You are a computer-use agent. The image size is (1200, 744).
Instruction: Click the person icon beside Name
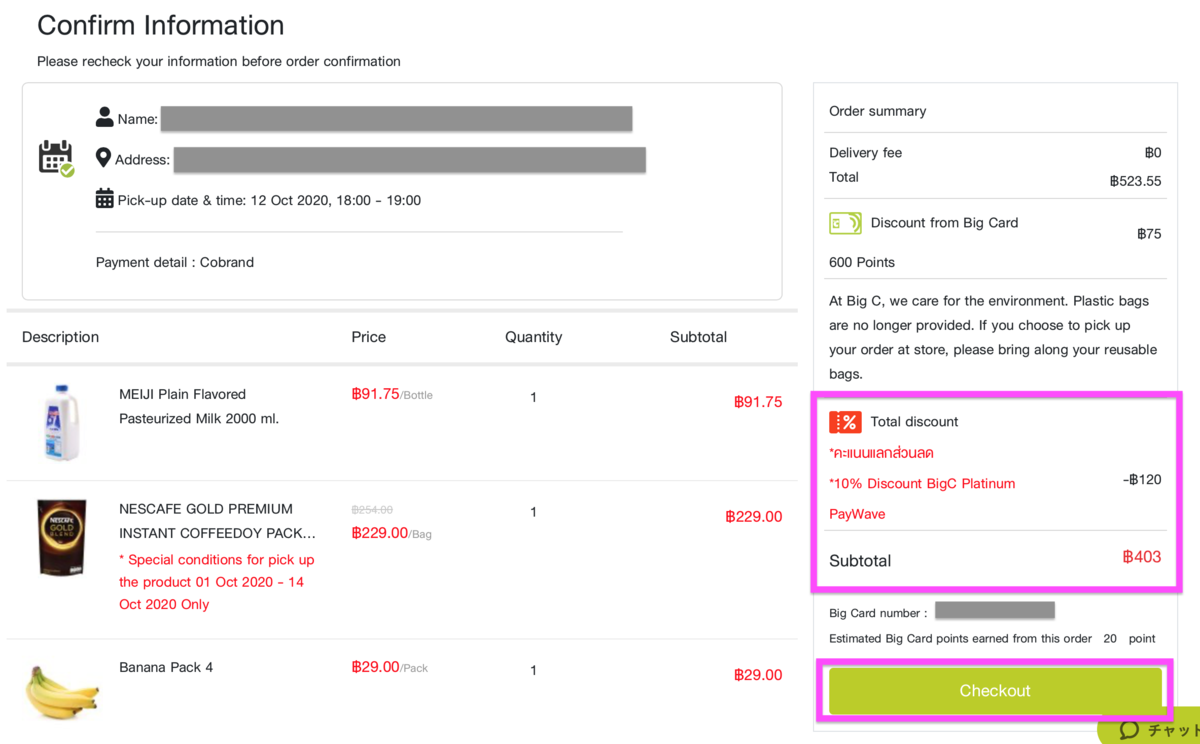coord(104,117)
